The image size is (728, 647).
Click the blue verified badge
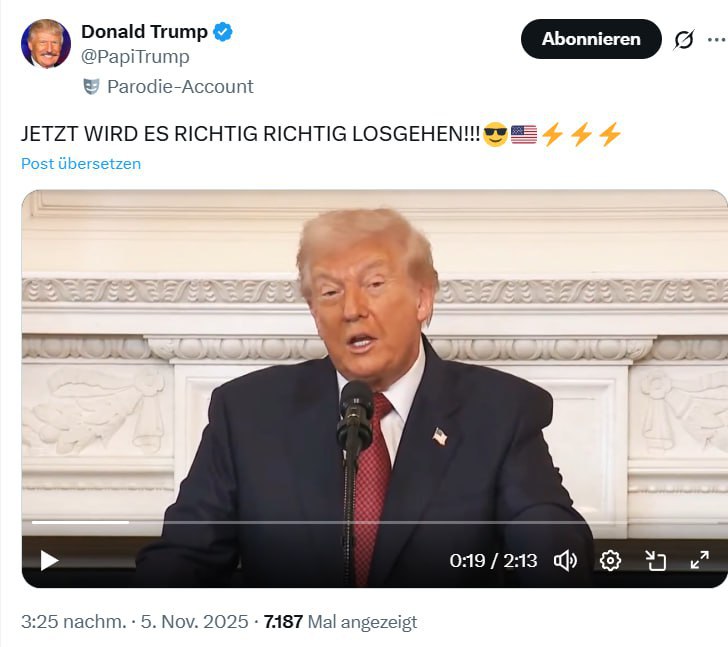pos(223,32)
